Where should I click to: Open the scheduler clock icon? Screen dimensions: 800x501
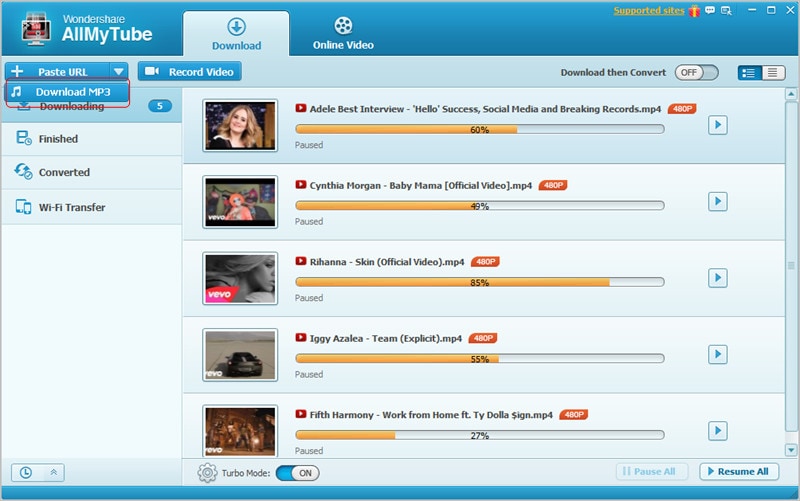tap(26, 472)
